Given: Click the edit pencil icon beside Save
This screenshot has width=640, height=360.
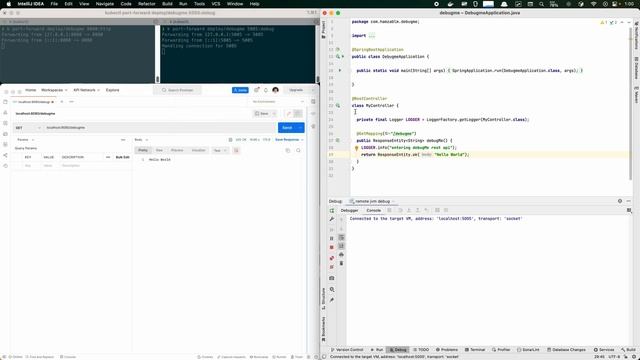Looking at the screenshot, I should point(289,113).
